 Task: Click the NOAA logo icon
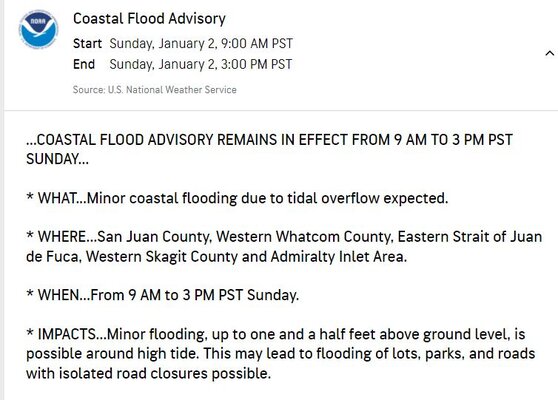[38, 29]
